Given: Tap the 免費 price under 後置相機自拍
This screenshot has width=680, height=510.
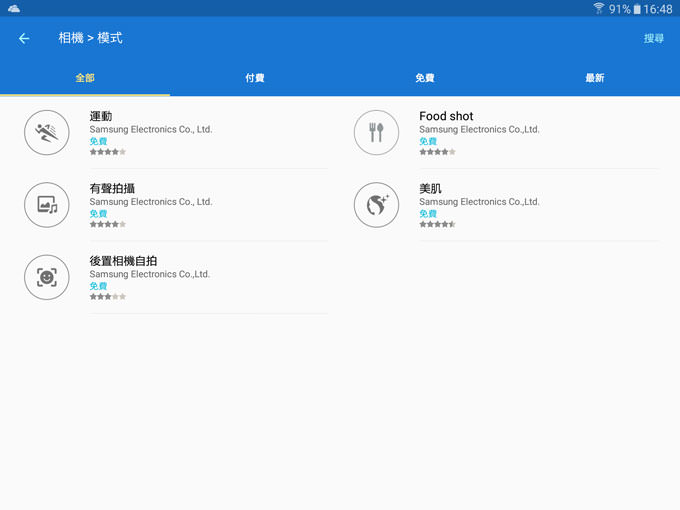Looking at the screenshot, I should (x=98, y=286).
